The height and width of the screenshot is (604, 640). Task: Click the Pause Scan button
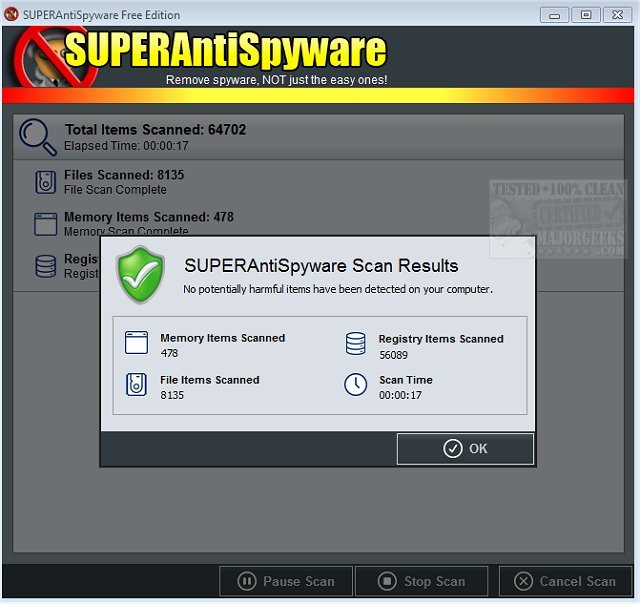click(286, 581)
